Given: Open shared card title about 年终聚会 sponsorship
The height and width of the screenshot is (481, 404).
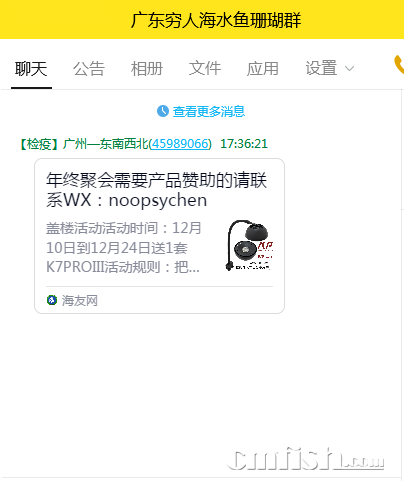Looking at the screenshot, I should [x=157, y=190].
